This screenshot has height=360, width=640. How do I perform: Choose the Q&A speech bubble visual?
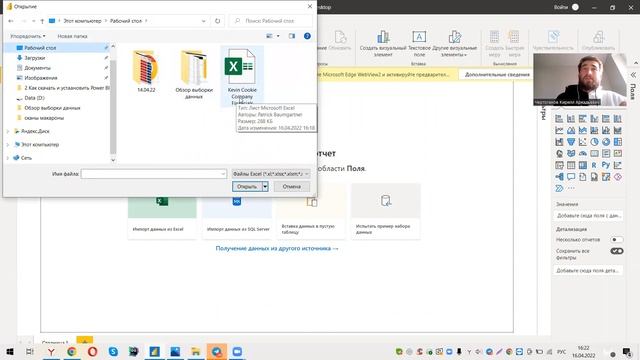coord(571,177)
